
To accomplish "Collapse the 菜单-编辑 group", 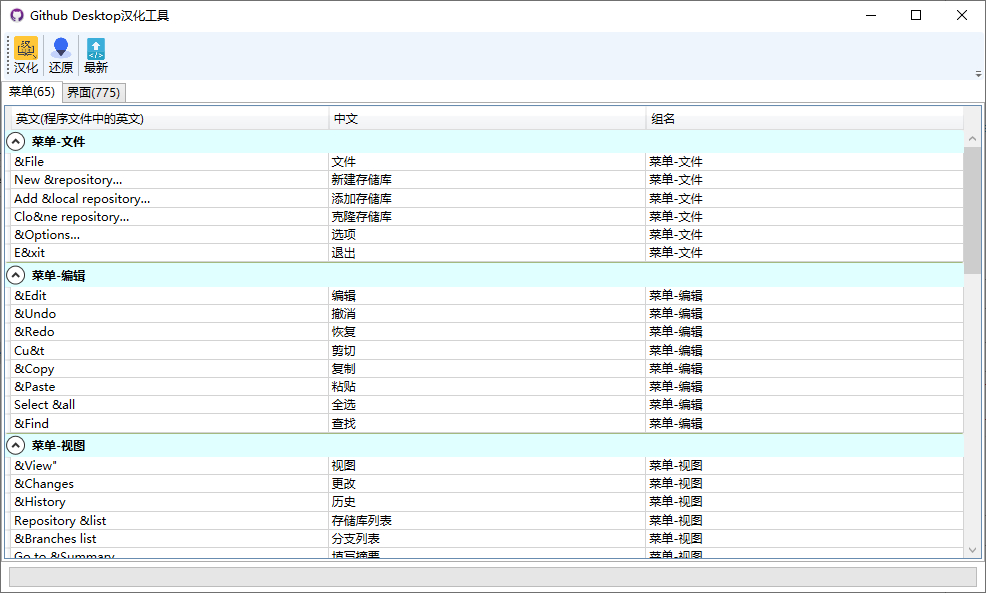I will 16,275.
